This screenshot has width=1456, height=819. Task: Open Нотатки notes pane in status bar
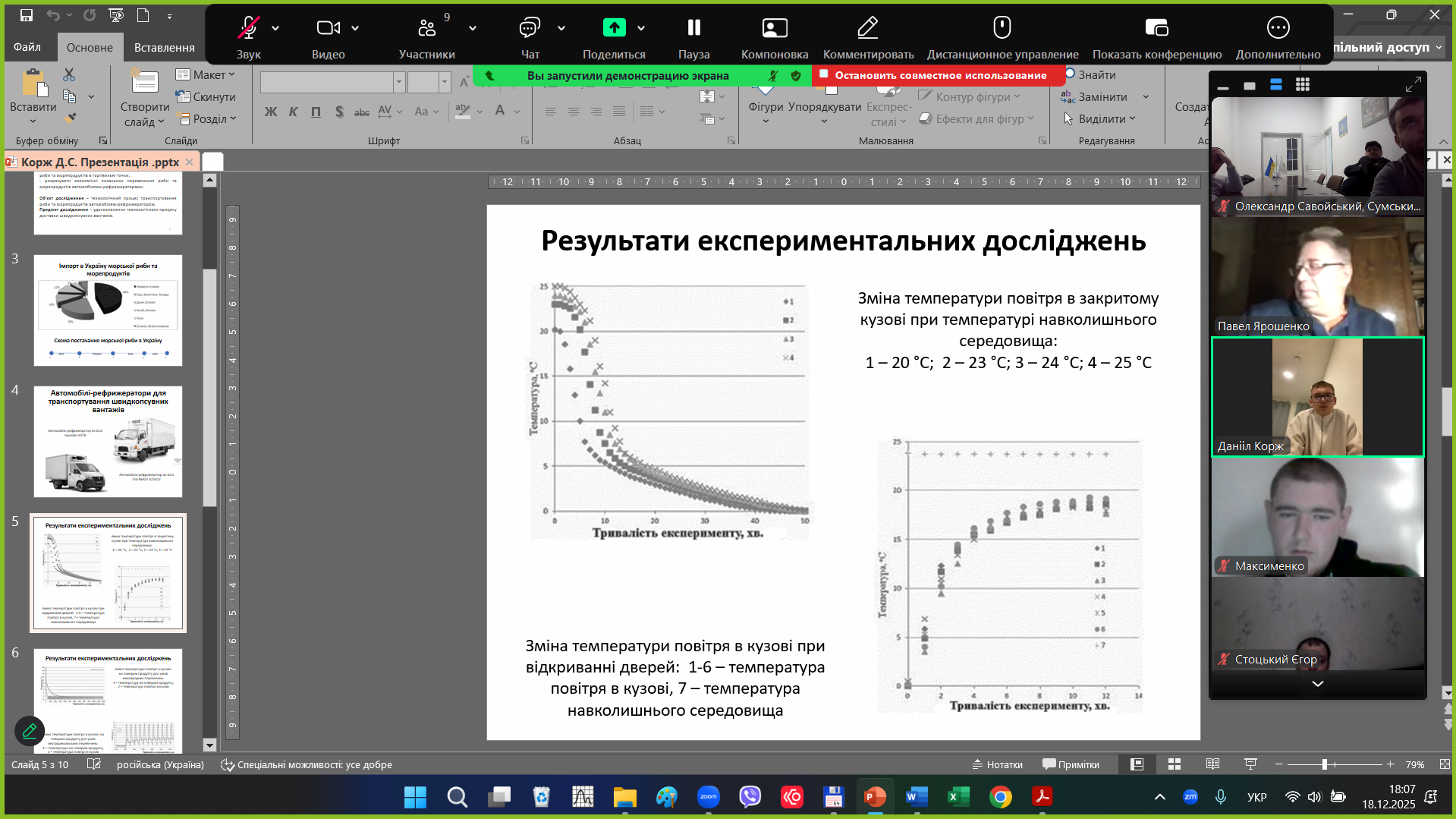tap(997, 764)
